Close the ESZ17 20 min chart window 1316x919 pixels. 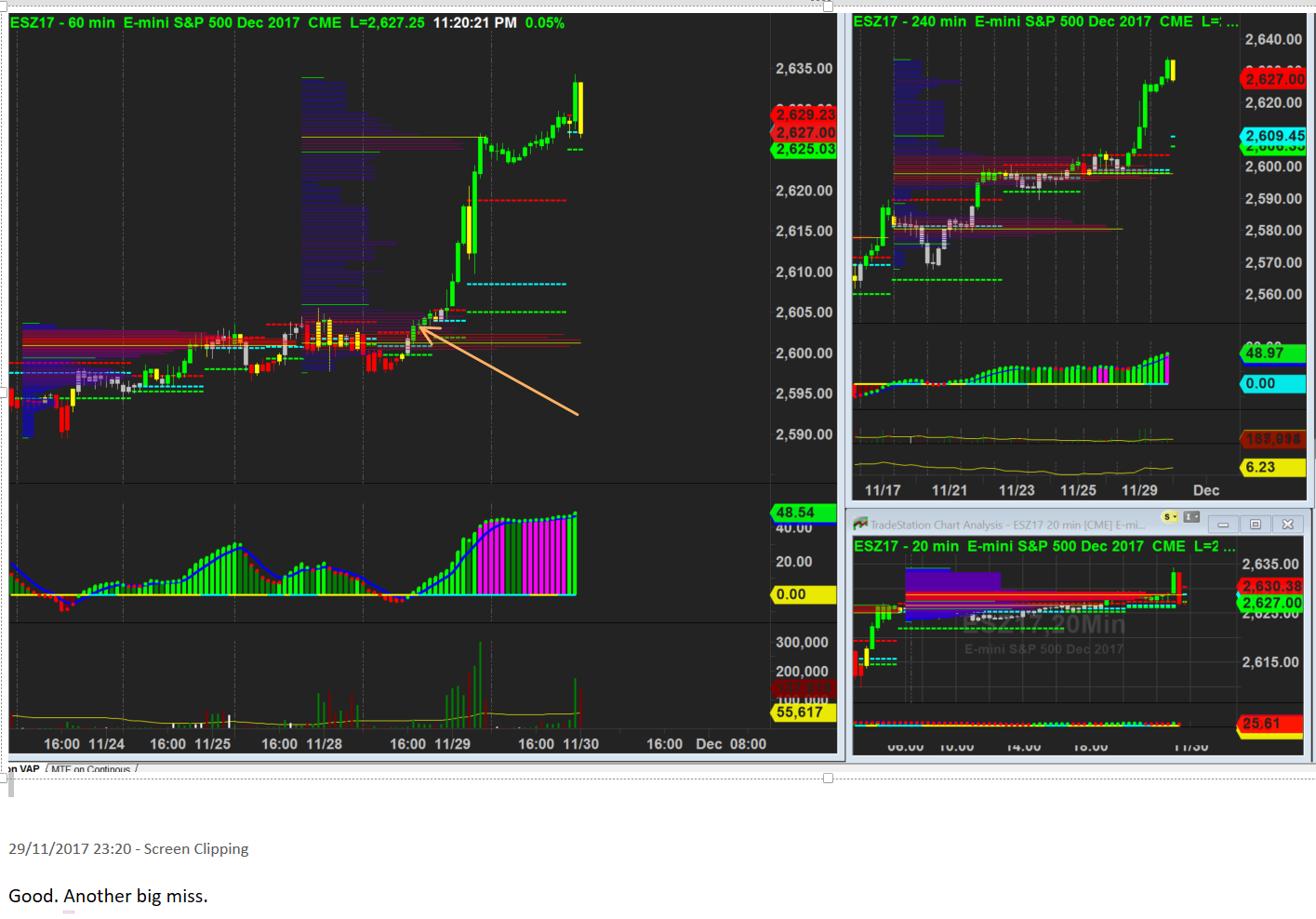[1288, 525]
